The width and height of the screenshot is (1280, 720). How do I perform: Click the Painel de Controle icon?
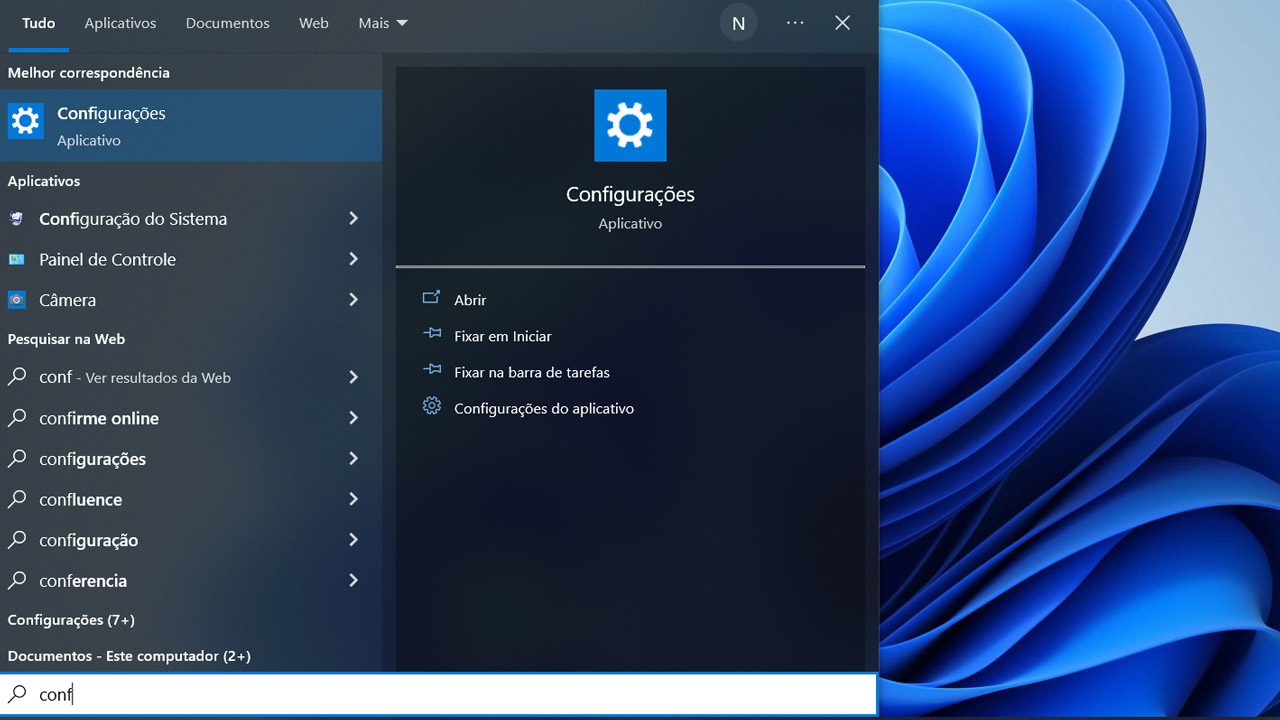pyautogui.click(x=17, y=259)
